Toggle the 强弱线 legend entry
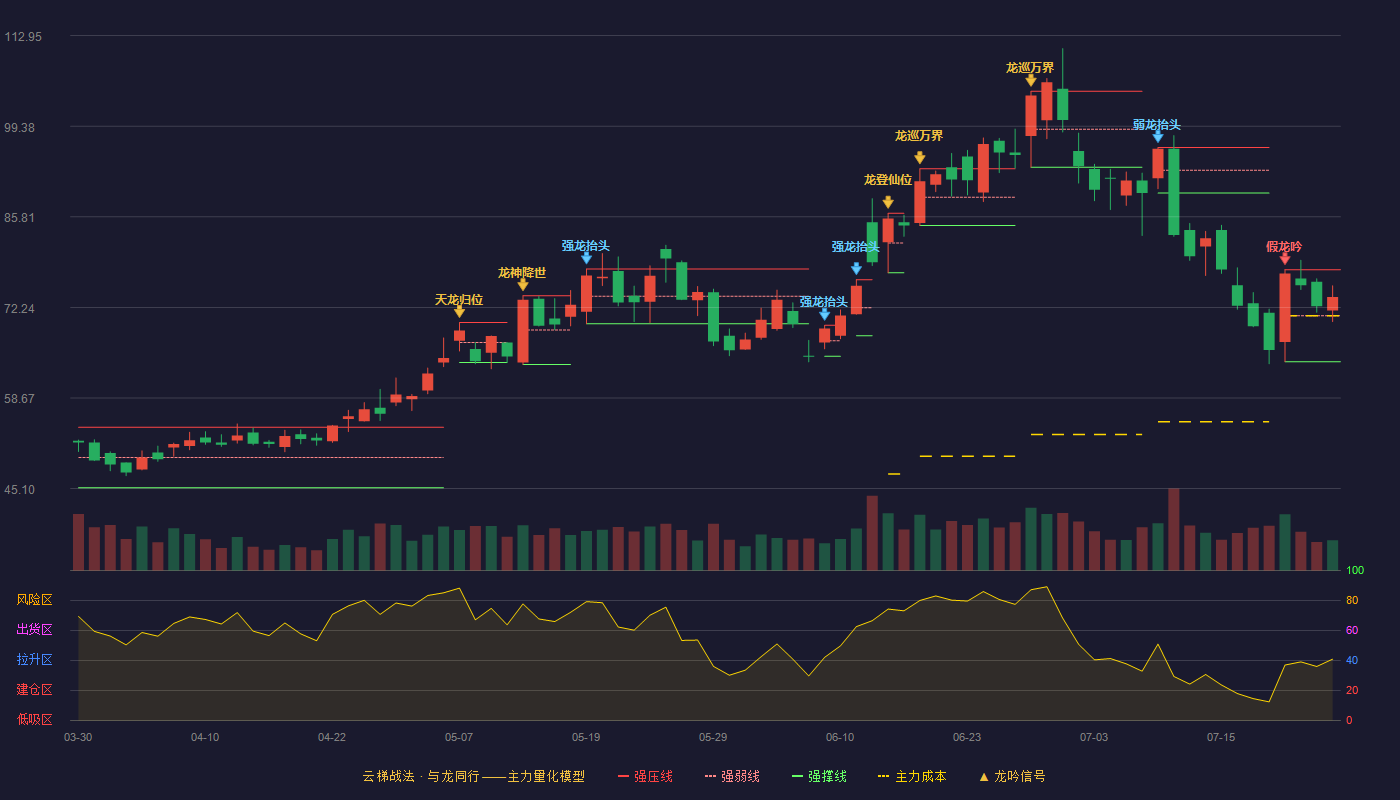The image size is (1400, 800). [732, 776]
